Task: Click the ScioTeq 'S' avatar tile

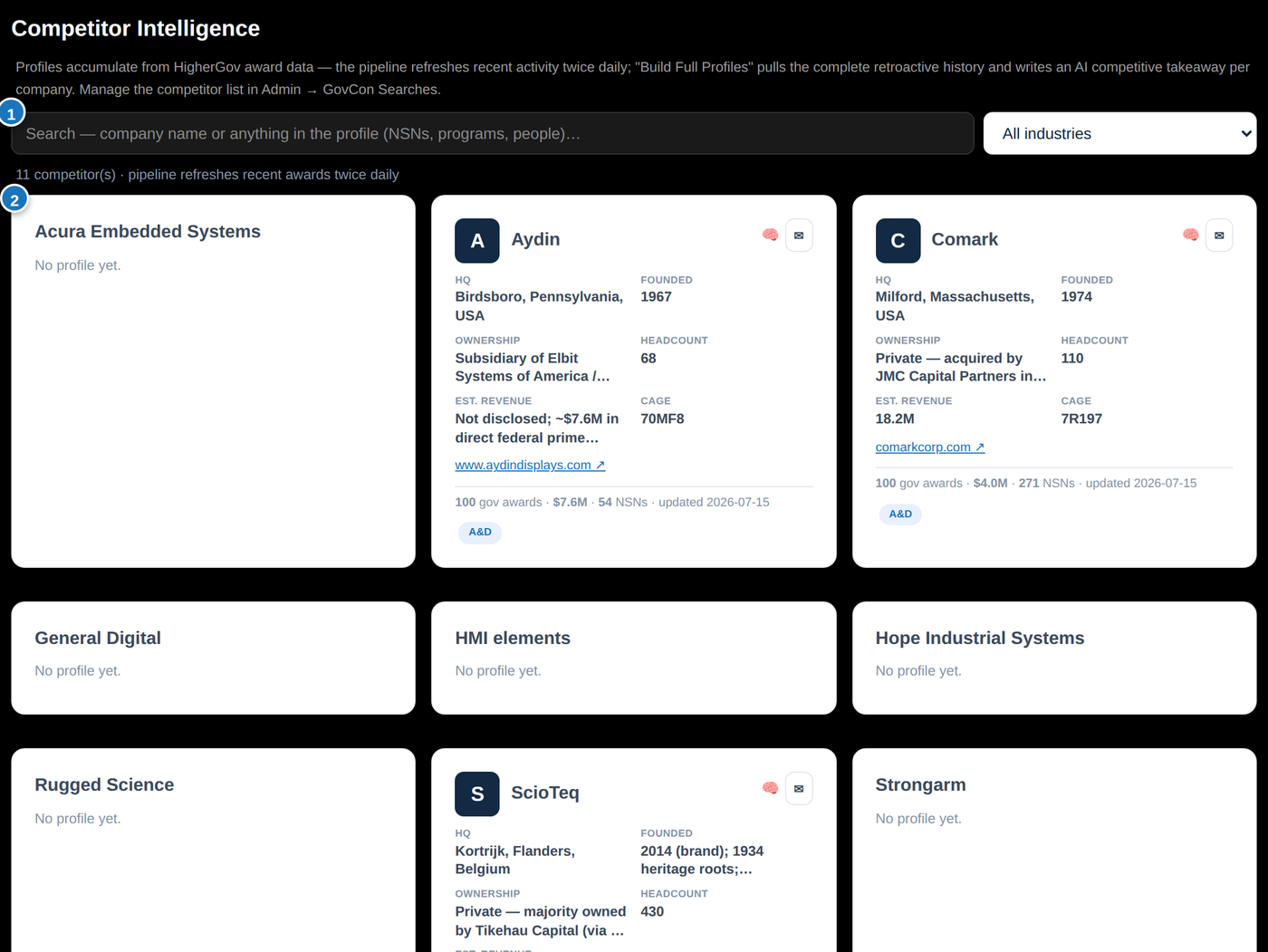Action: pos(477,793)
